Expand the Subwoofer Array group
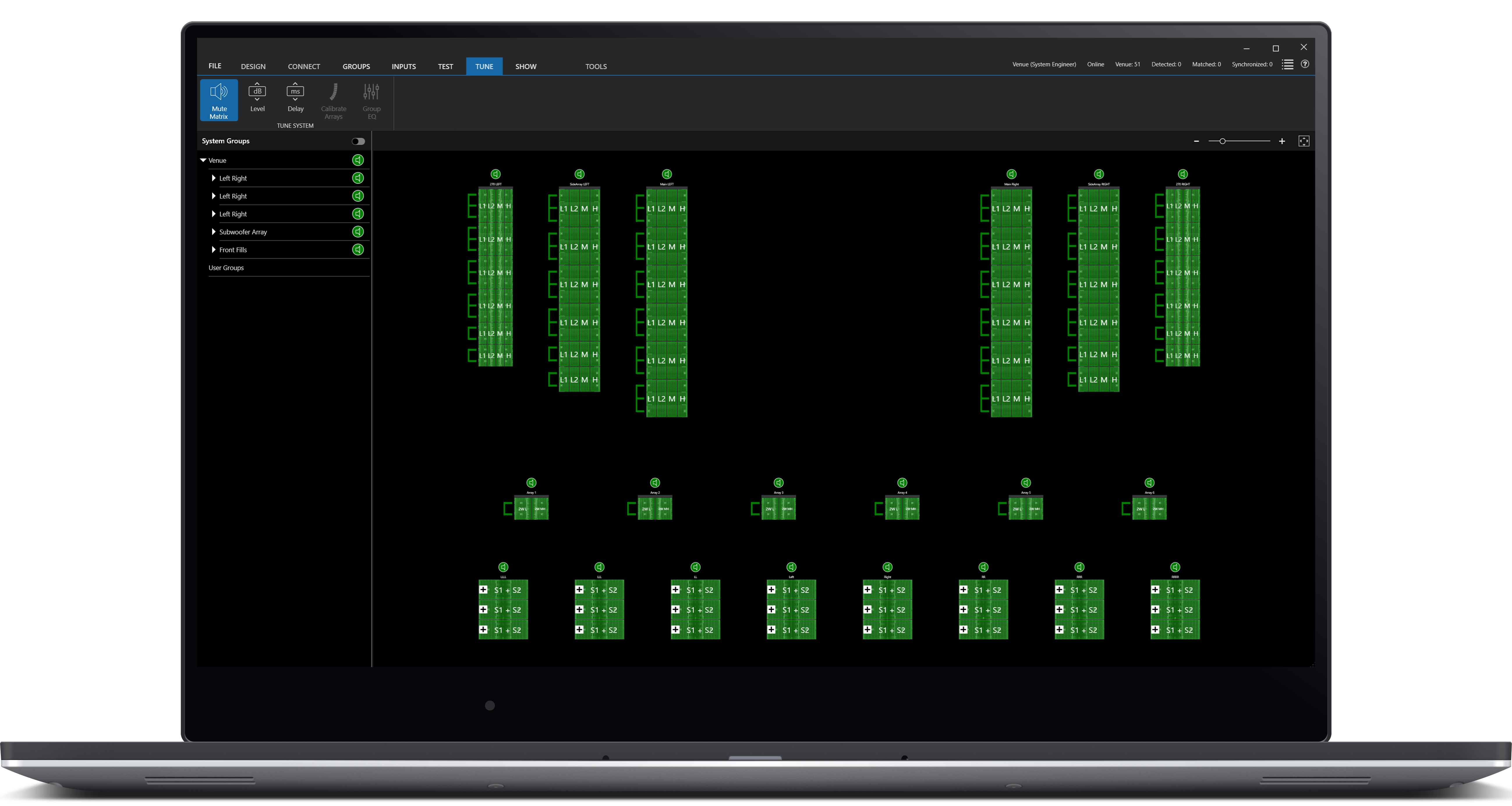This screenshot has height=806, width=1512. [x=214, y=232]
